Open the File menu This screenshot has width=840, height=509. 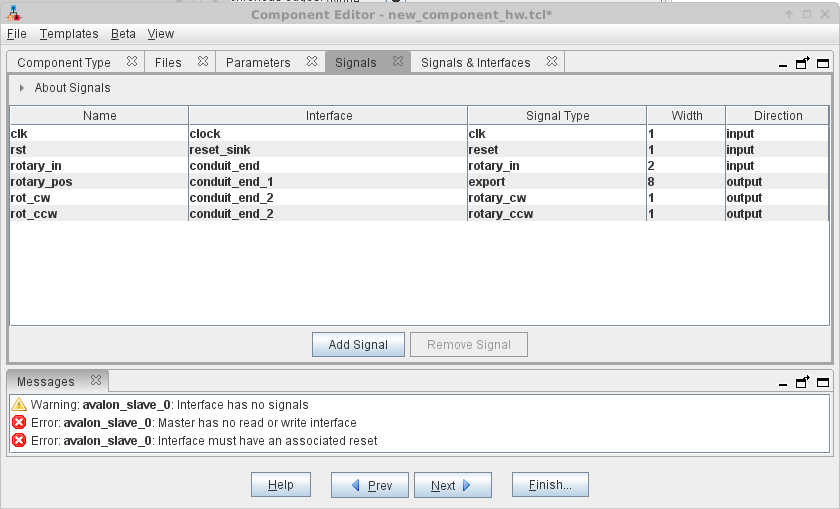(x=16, y=34)
